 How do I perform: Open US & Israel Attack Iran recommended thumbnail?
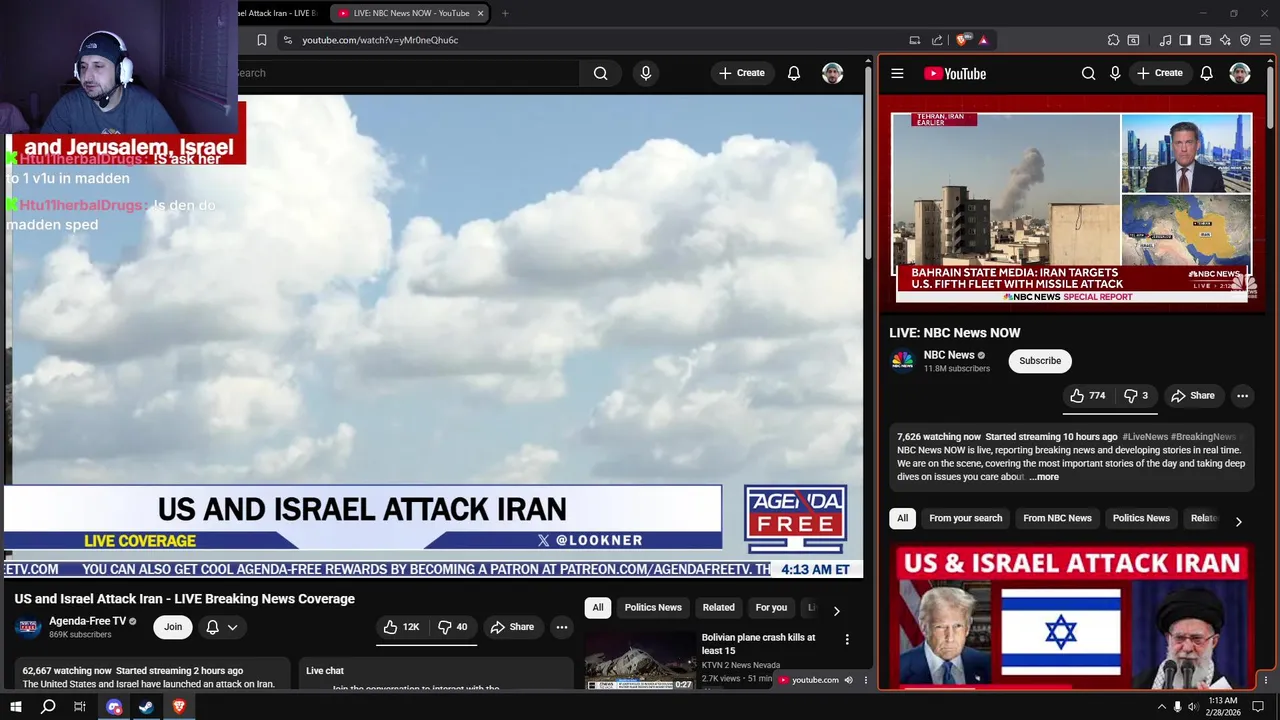point(1073,617)
